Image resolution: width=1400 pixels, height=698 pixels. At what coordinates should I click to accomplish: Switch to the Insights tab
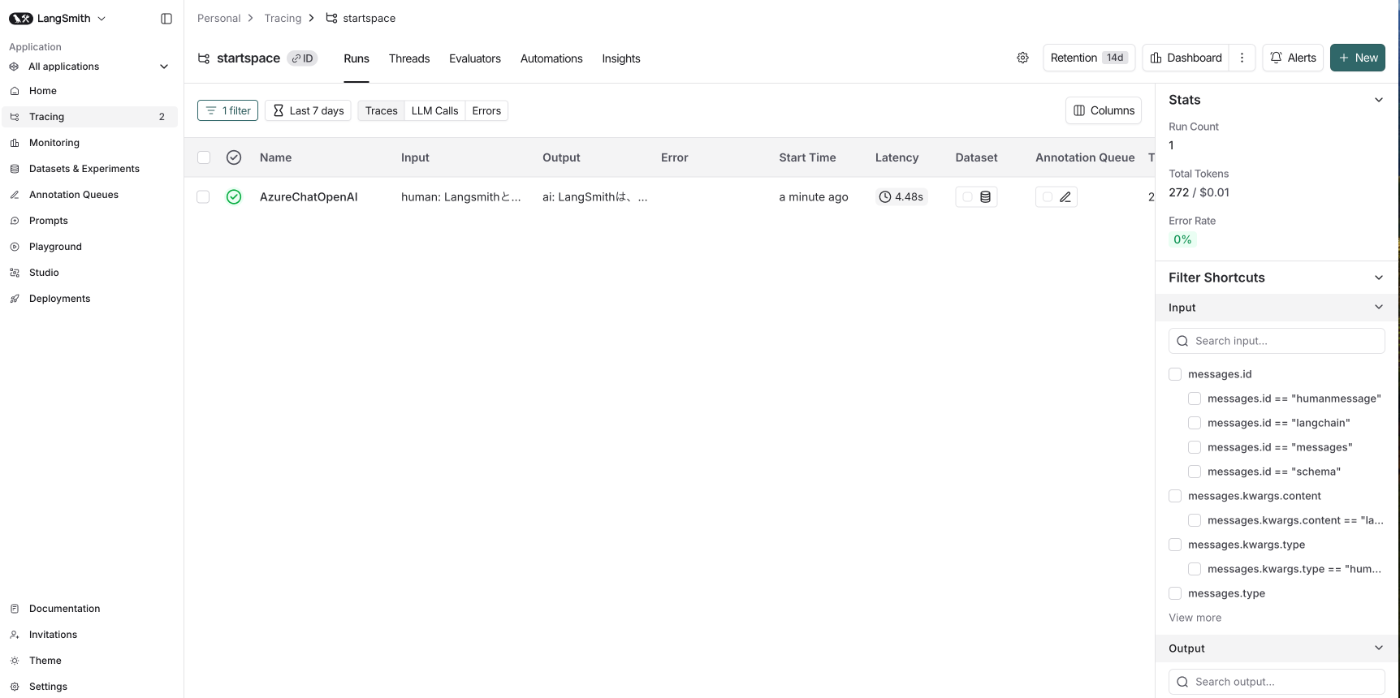click(621, 58)
